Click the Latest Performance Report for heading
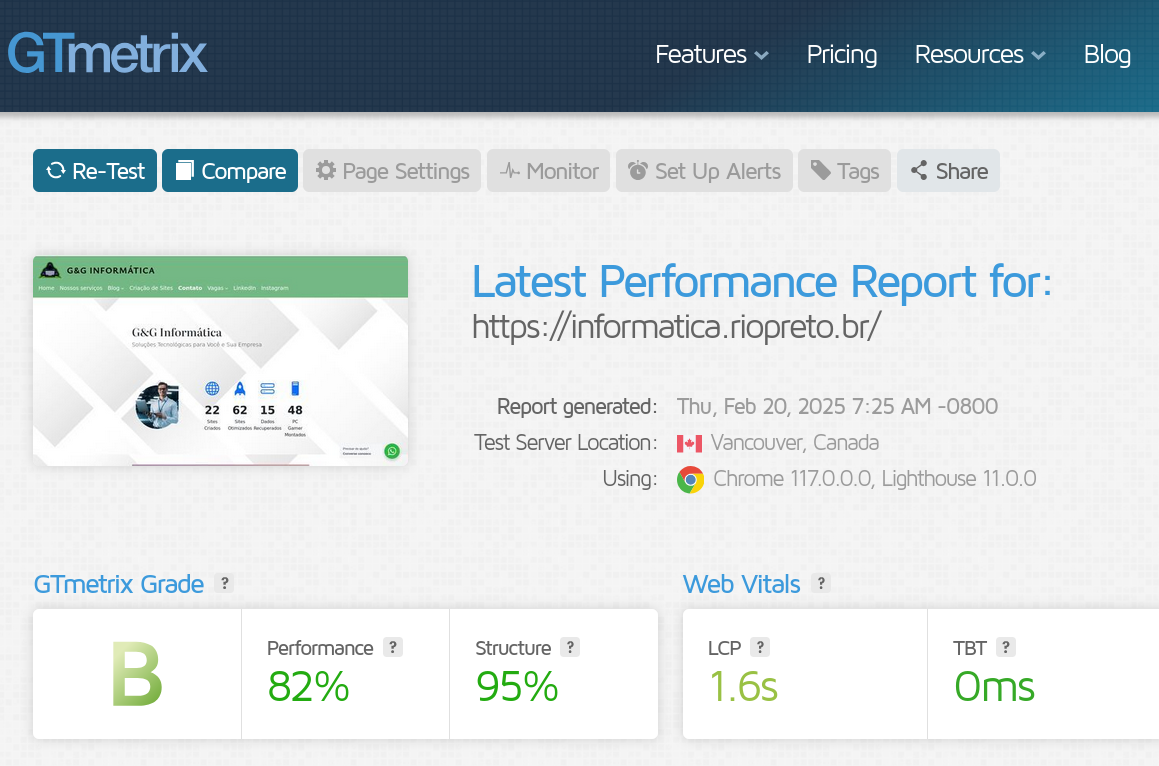Viewport: 1159px width, 766px height. 762,282
